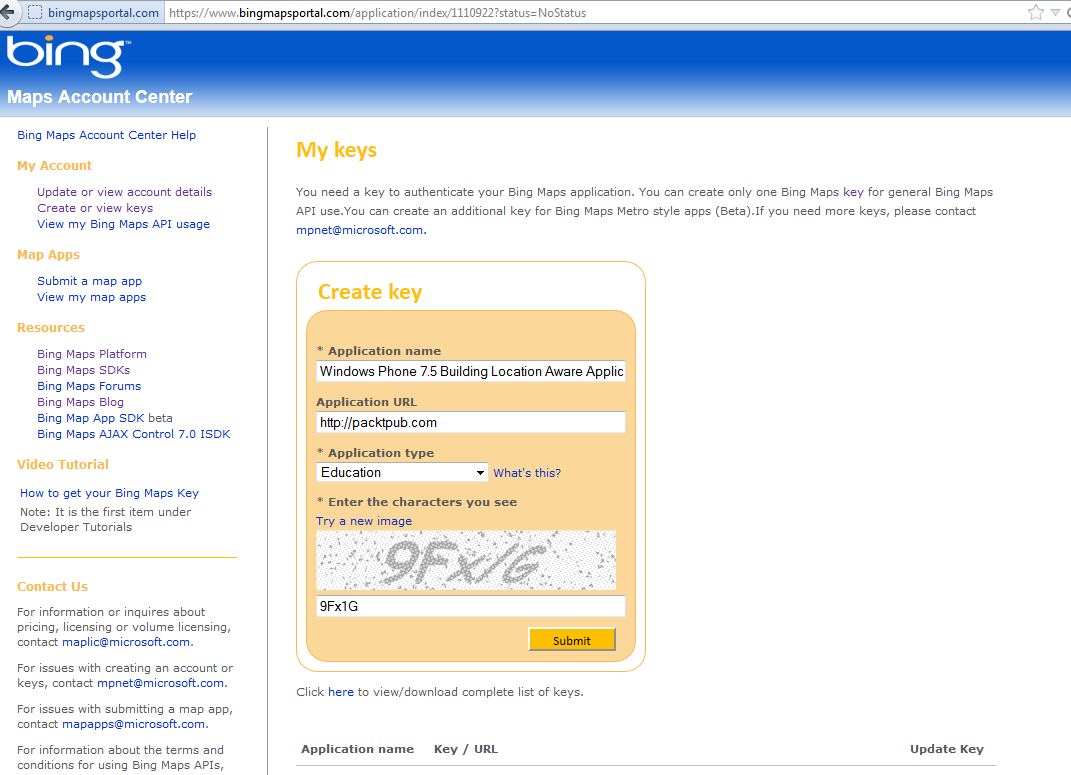
Task: Click the Maps Account Center title
Action: click(x=100, y=97)
